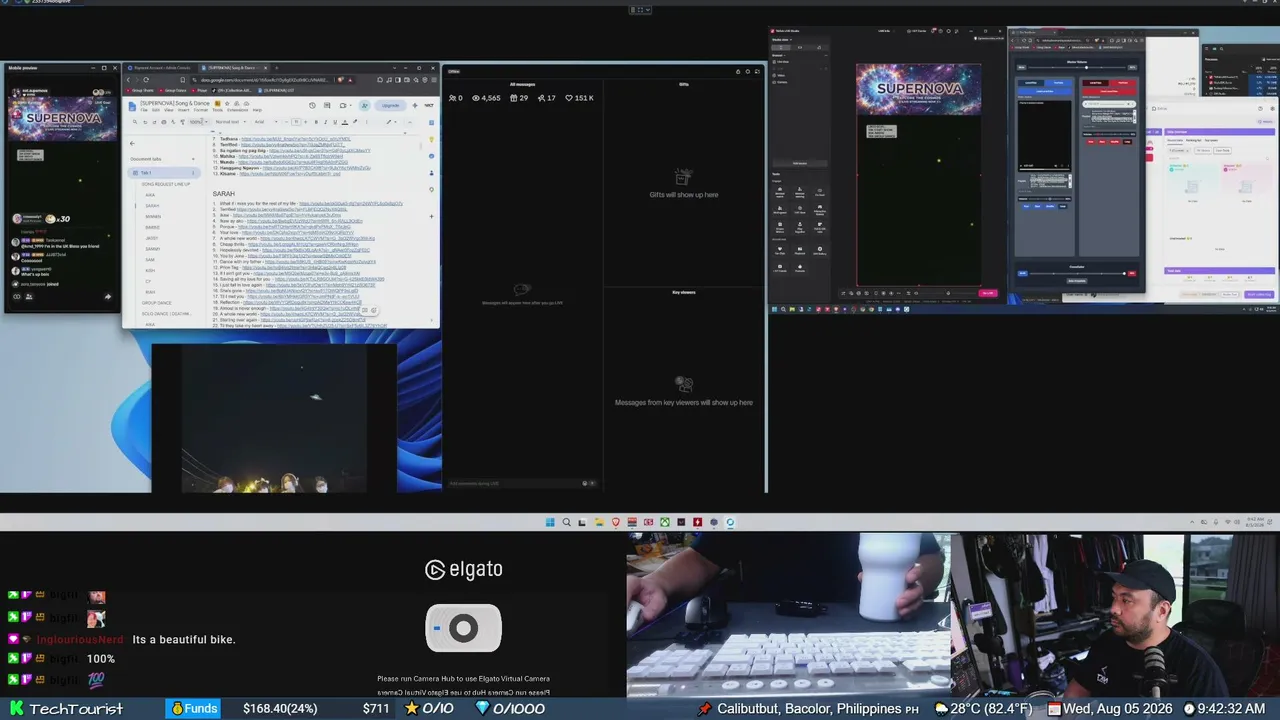Open the File menu in Google Docs

click(144, 110)
